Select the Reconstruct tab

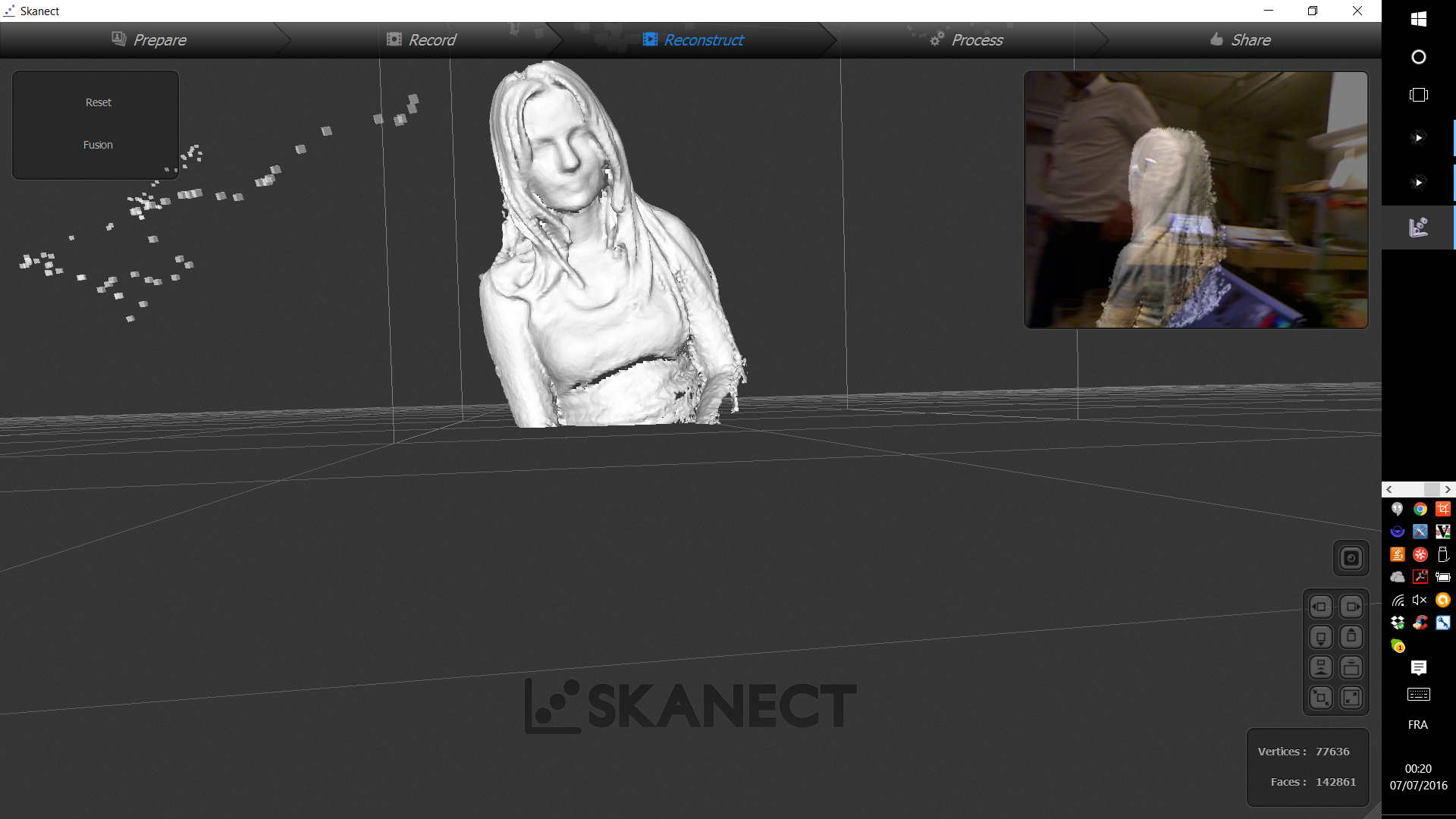tap(693, 39)
